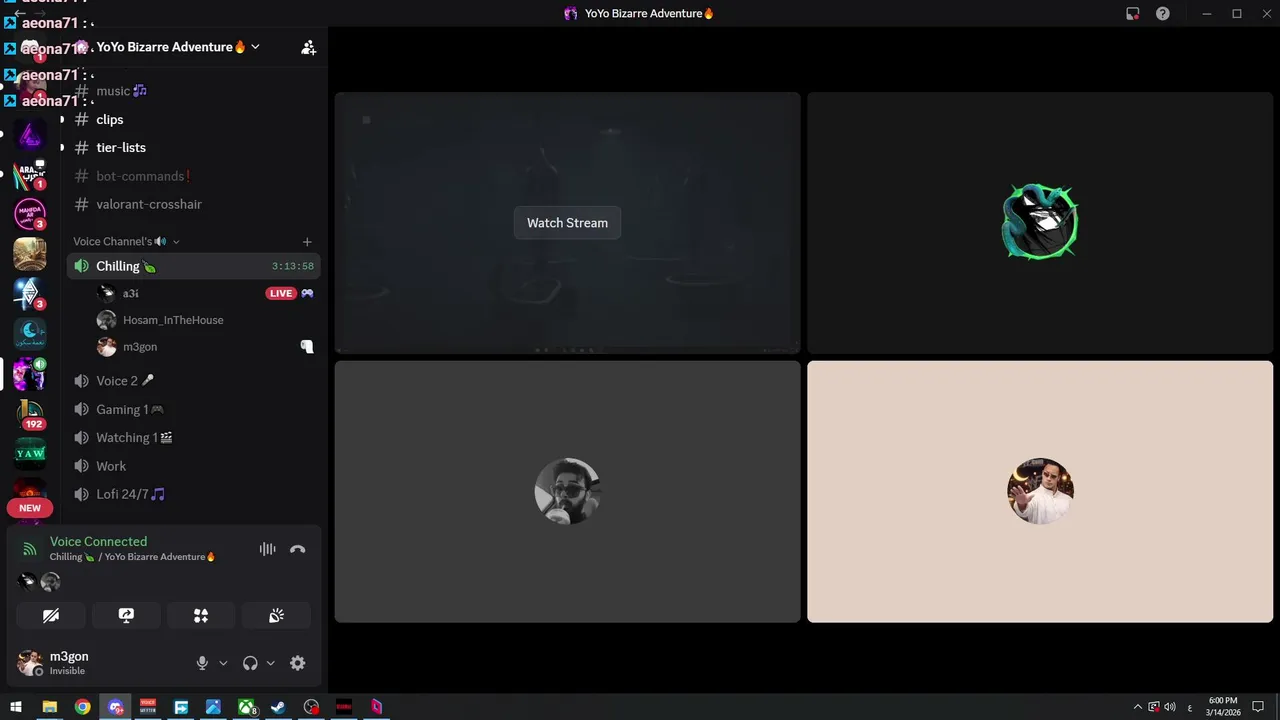This screenshot has width=1280, height=720.
Task: Join the Lofi 24/7 voice channel
Action: 194,494
